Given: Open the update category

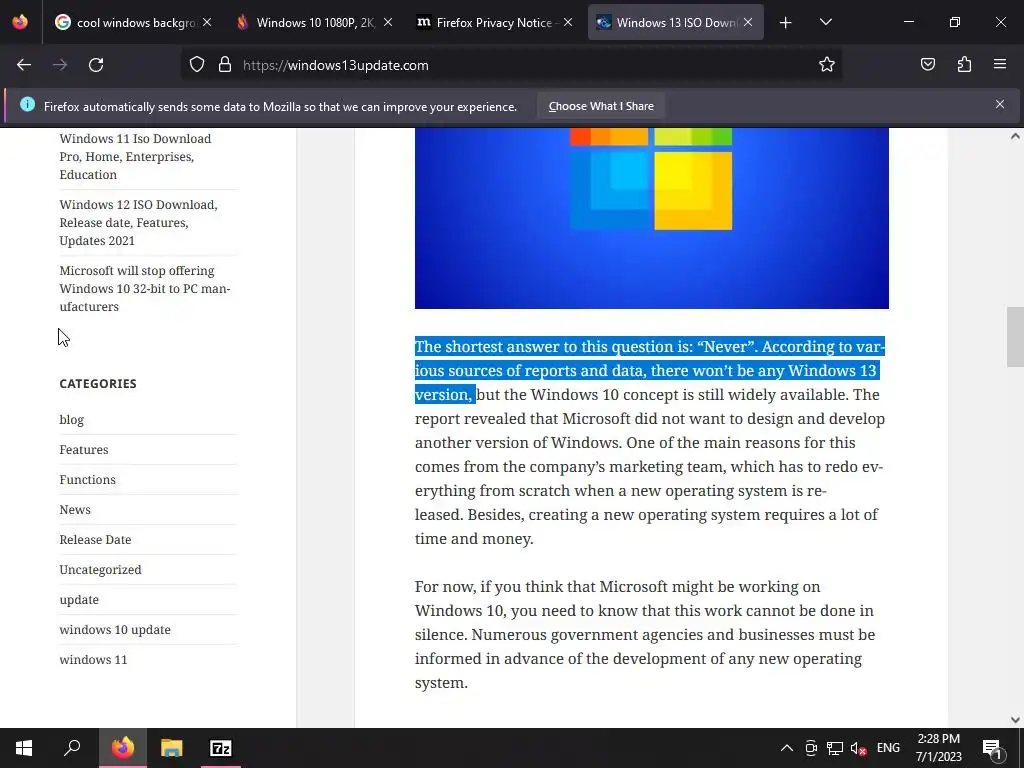Looking at the screenshot, I should pos(79,600).
